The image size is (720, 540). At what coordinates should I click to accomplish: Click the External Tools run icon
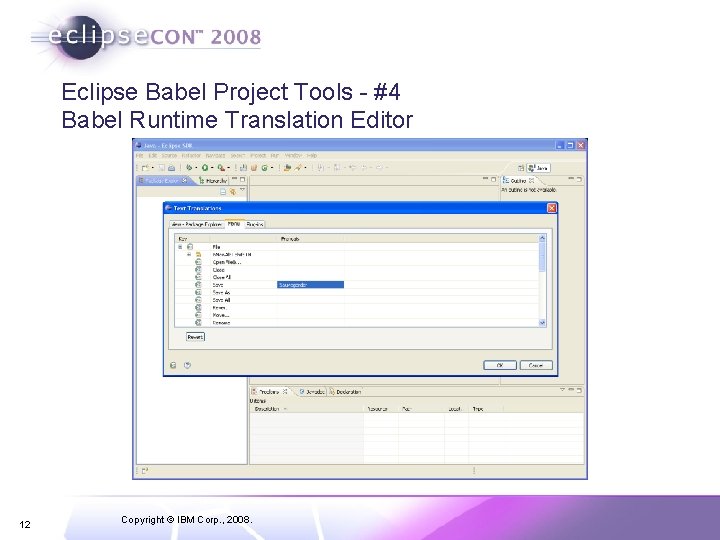click(221, 168)
